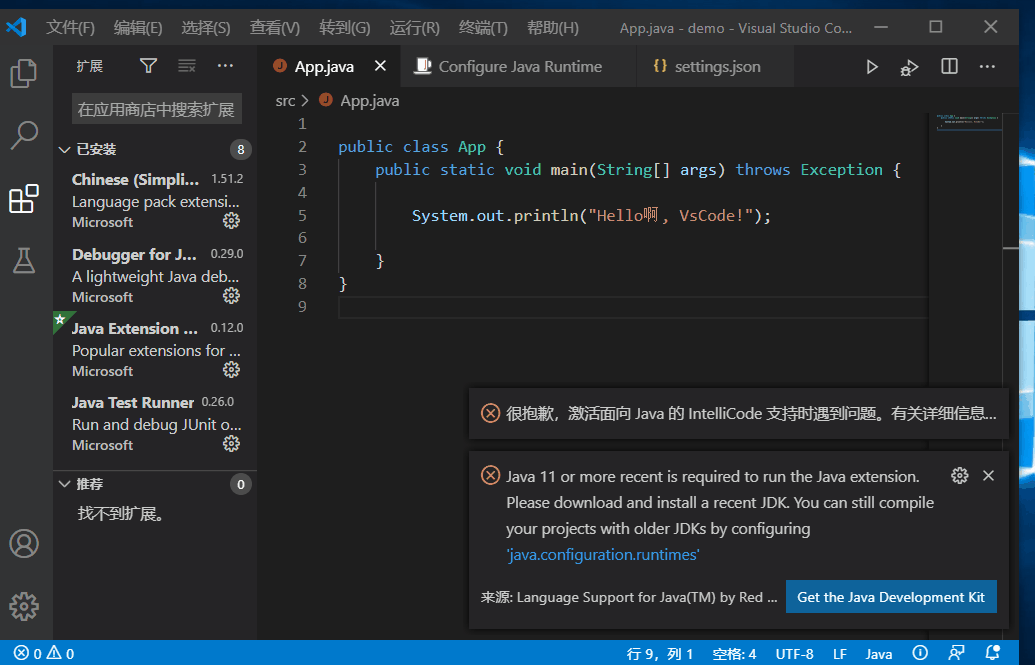
Task: Click the breadcrumb chevron after src
Action: [305, 101]
